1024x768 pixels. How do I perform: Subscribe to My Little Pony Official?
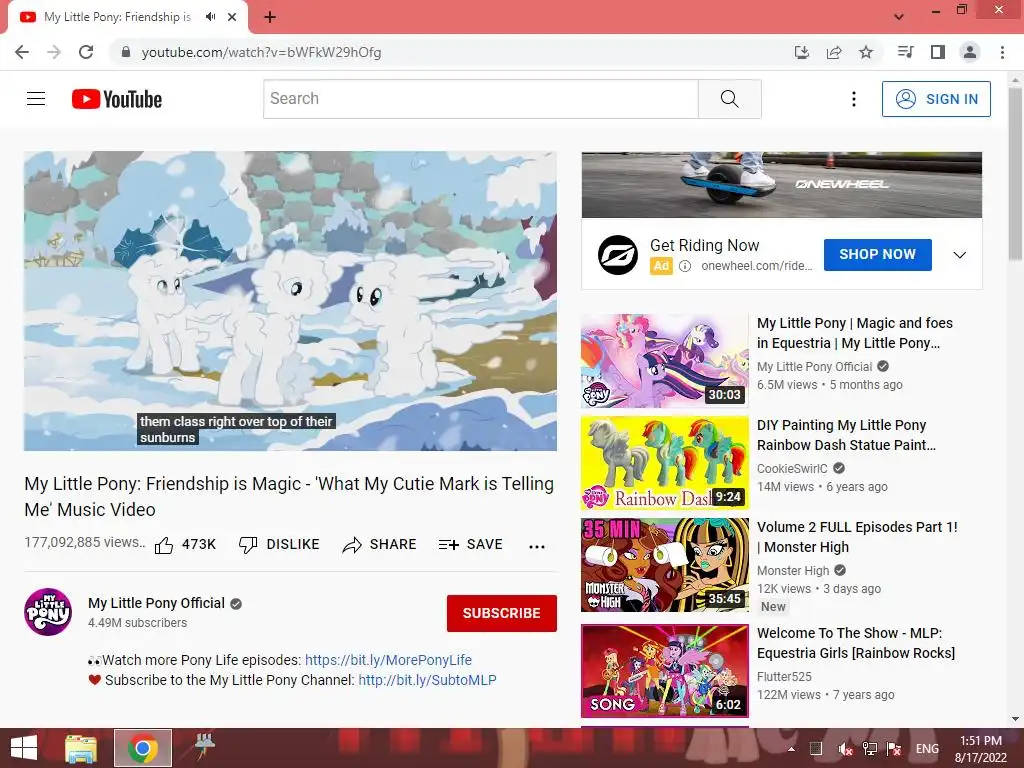[502, 613]
